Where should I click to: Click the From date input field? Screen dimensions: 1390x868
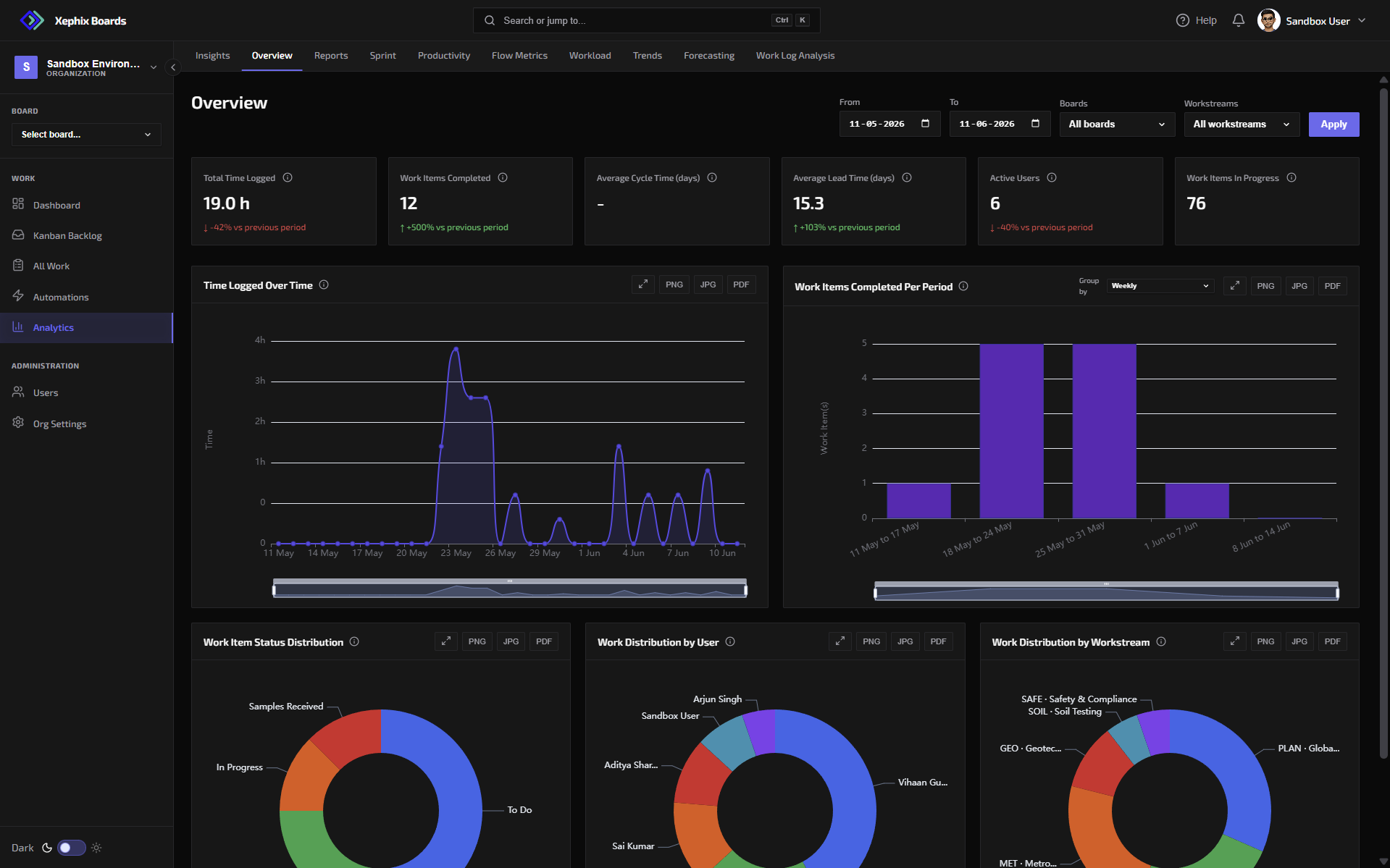(889, 124)
